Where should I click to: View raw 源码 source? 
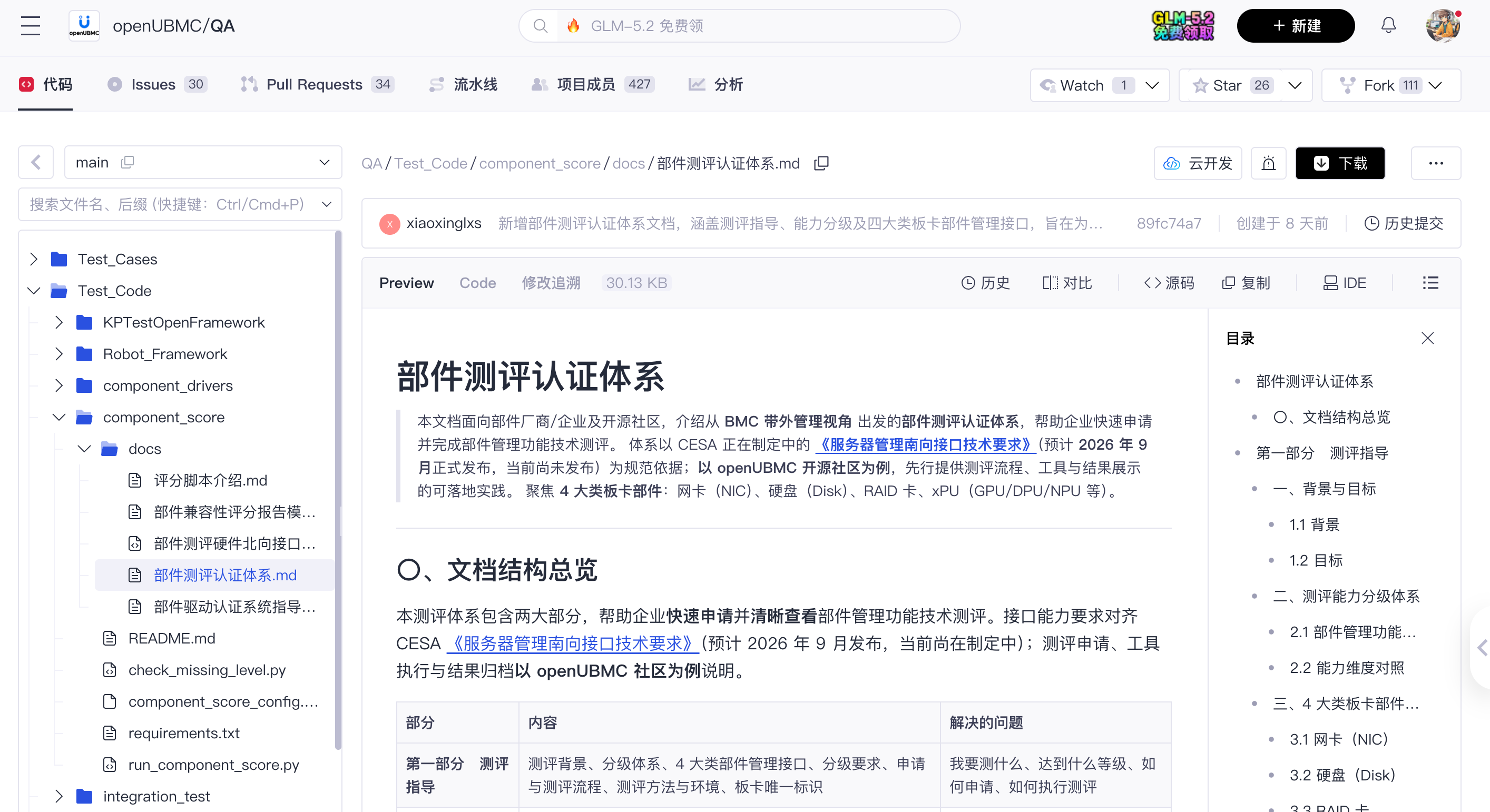(x=1169, y=283)
